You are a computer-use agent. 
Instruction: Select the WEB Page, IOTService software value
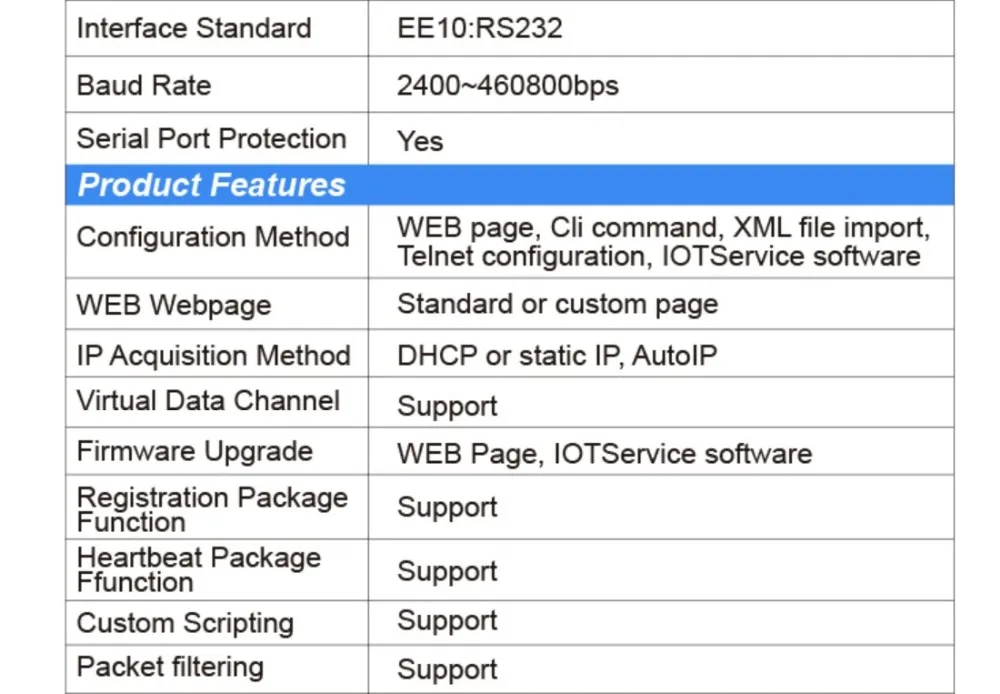point(604,453)
